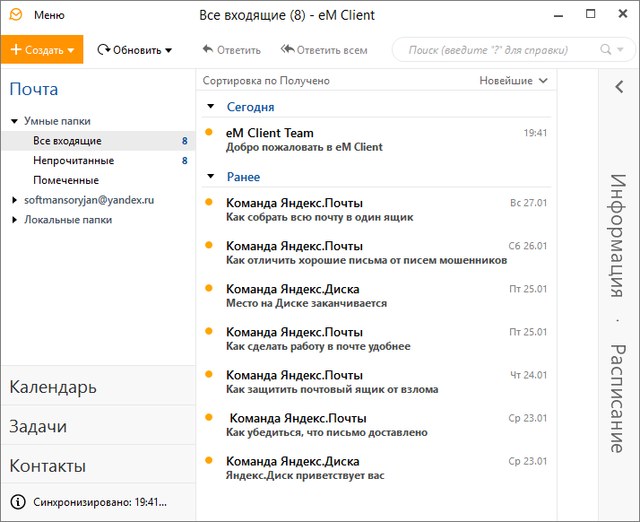The width and height of the screenshot is (640, 522).
Task: Select the Непрочитанные folder
Action: coord(73,160)
